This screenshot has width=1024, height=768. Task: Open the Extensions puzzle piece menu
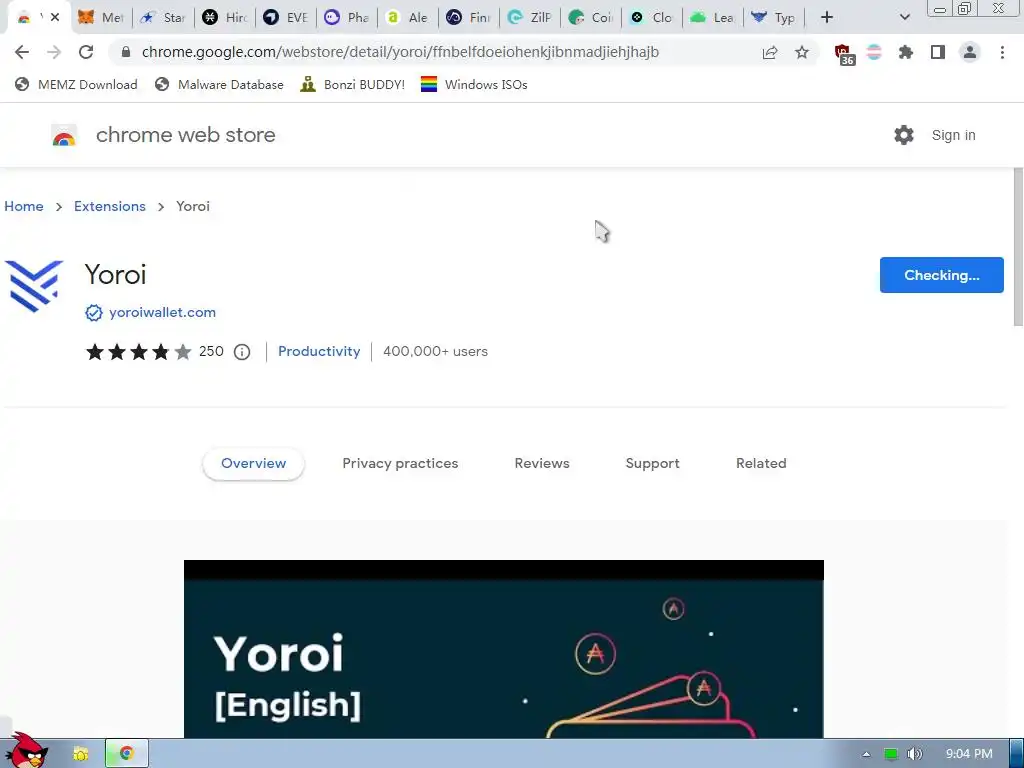906,52
